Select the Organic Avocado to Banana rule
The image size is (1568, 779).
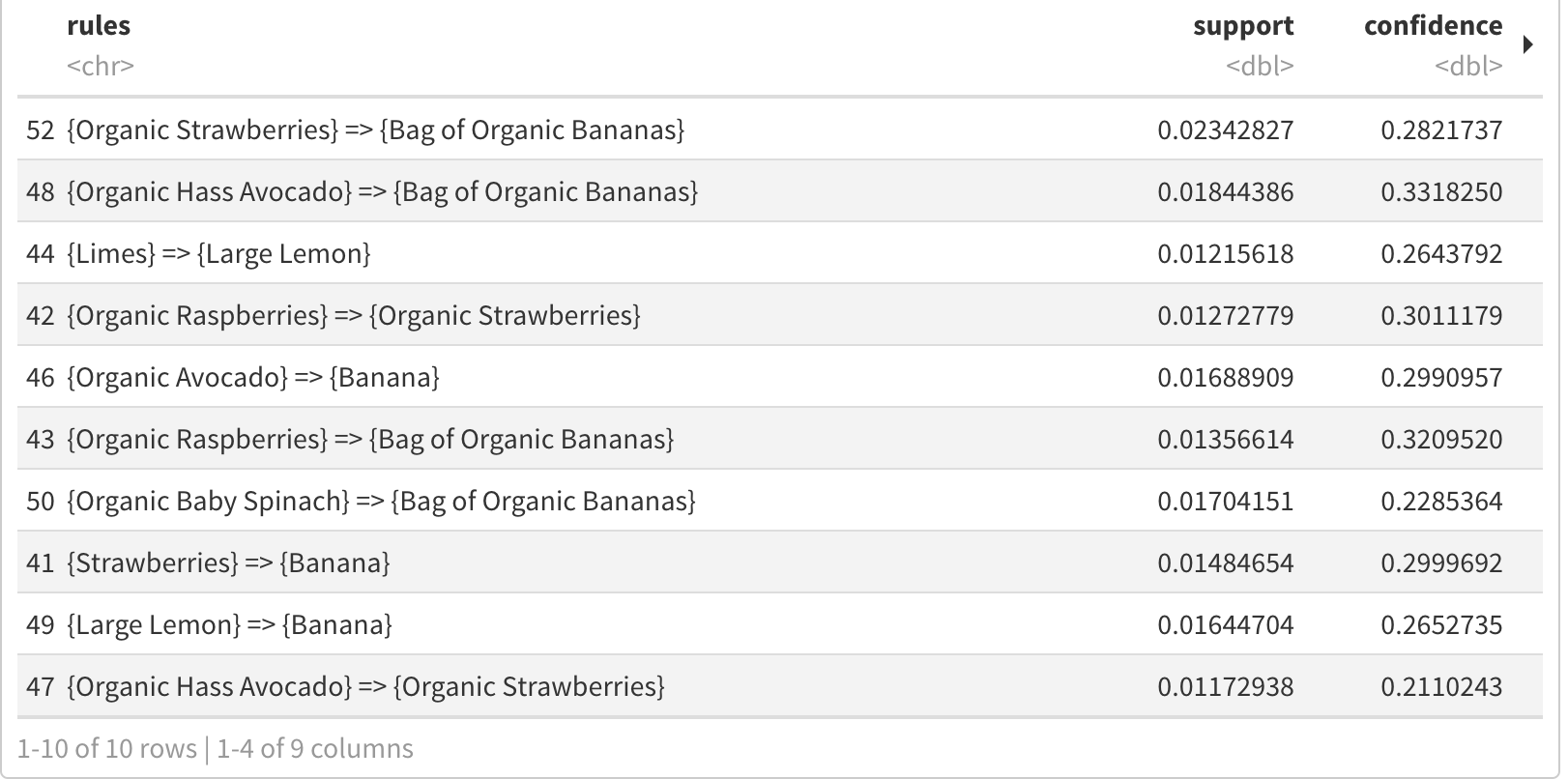(779, 377)
